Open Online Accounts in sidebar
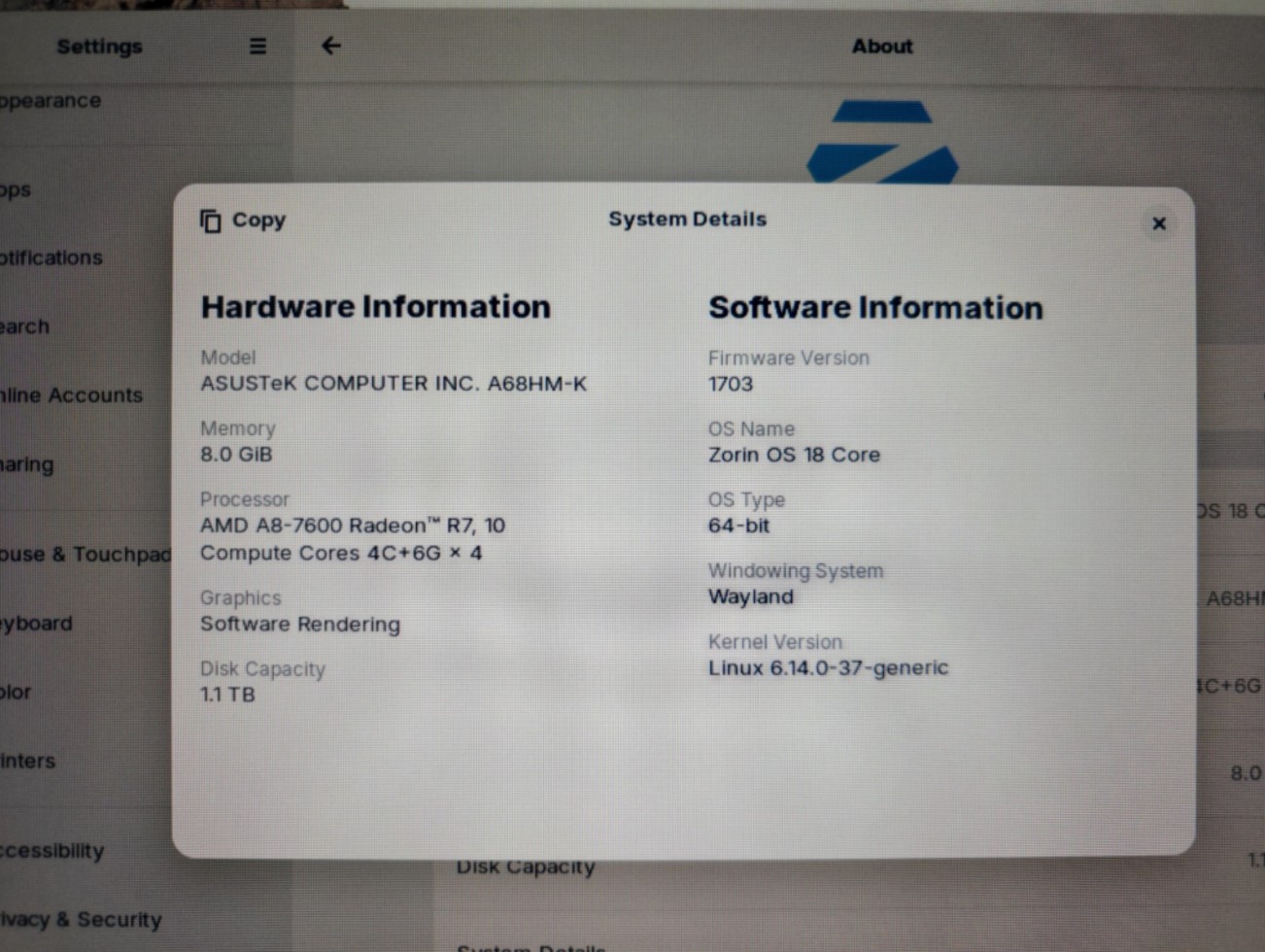 coord(72,395)
